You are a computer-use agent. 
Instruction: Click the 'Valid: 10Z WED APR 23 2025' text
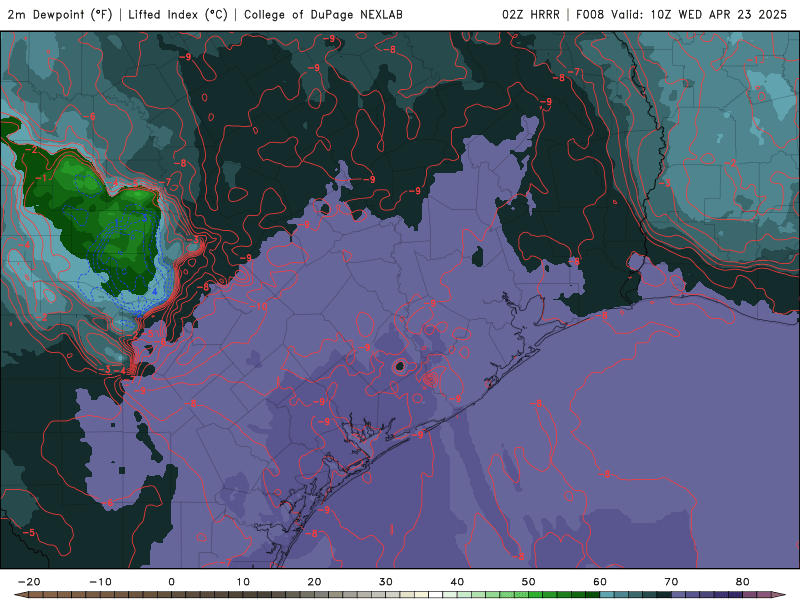click(699, 15)
